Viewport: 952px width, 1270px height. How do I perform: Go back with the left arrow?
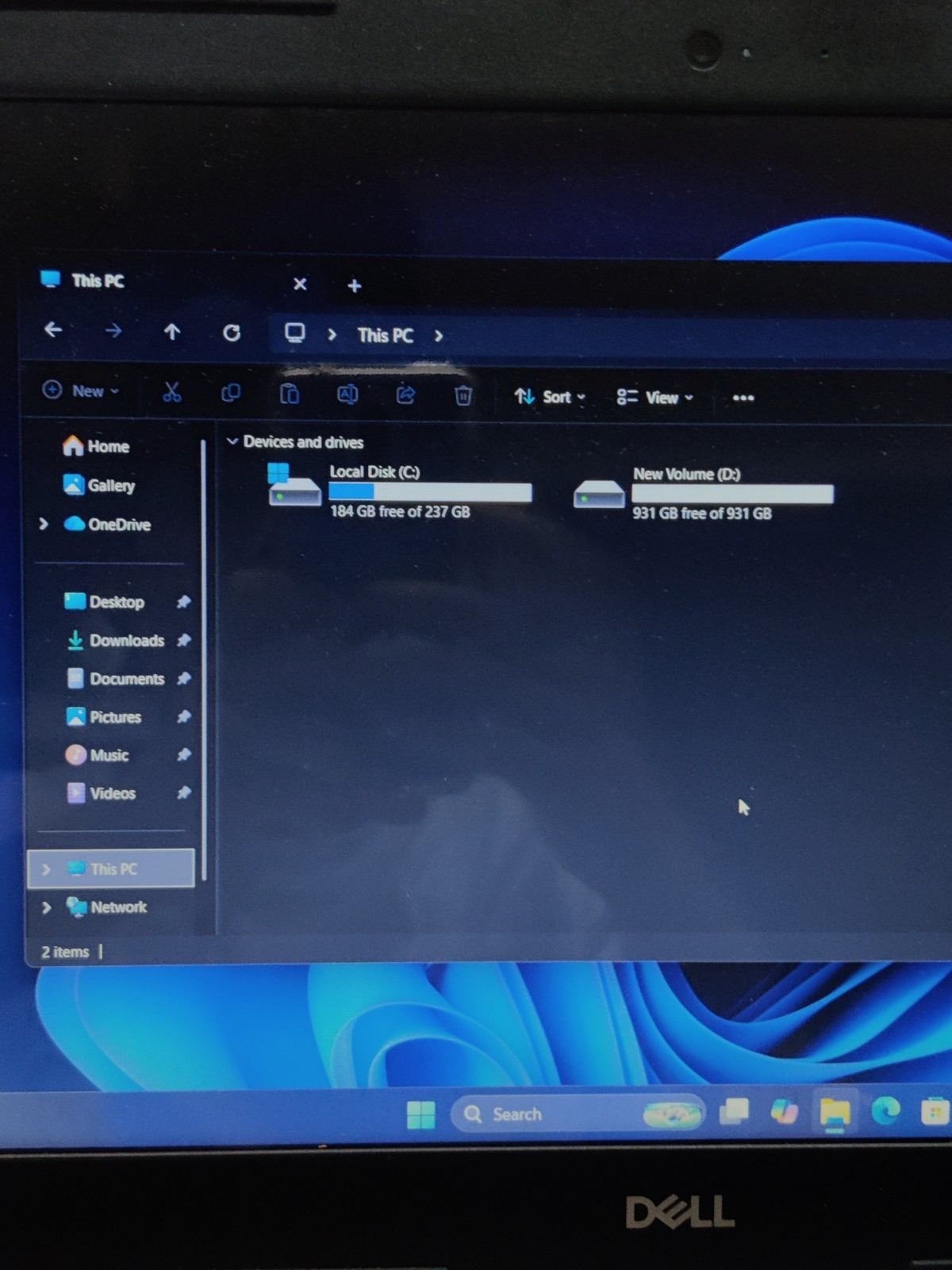click(x=53, y=329)
